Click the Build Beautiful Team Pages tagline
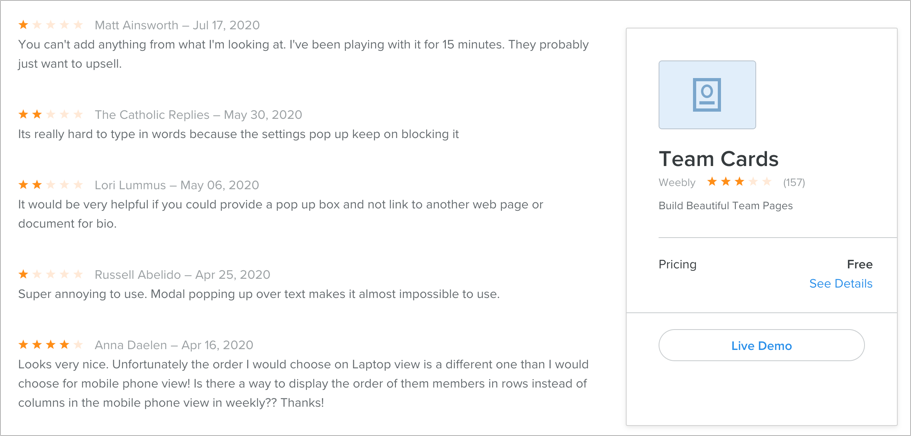The height and width of the screenshot is (436, 911). click(725, 206)
